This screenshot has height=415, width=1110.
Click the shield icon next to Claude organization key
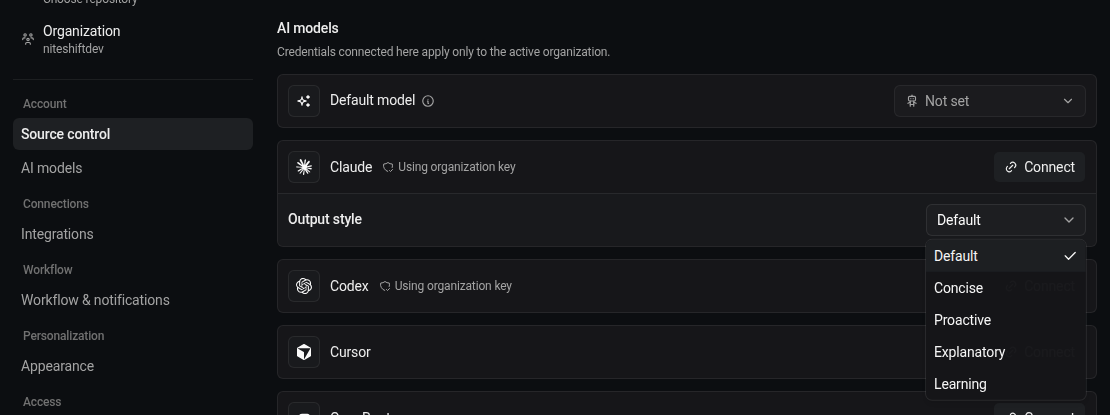click(388, 167)
